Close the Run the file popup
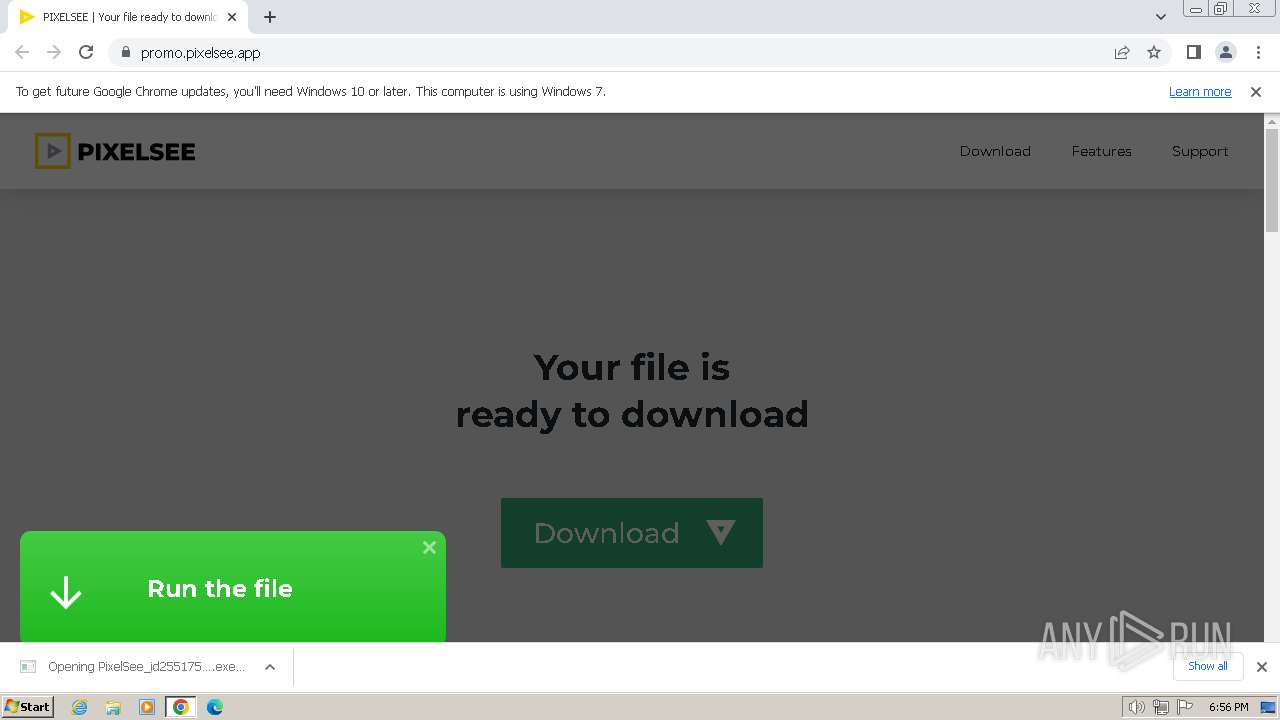The image size is (1280, 720). (429, 547)
